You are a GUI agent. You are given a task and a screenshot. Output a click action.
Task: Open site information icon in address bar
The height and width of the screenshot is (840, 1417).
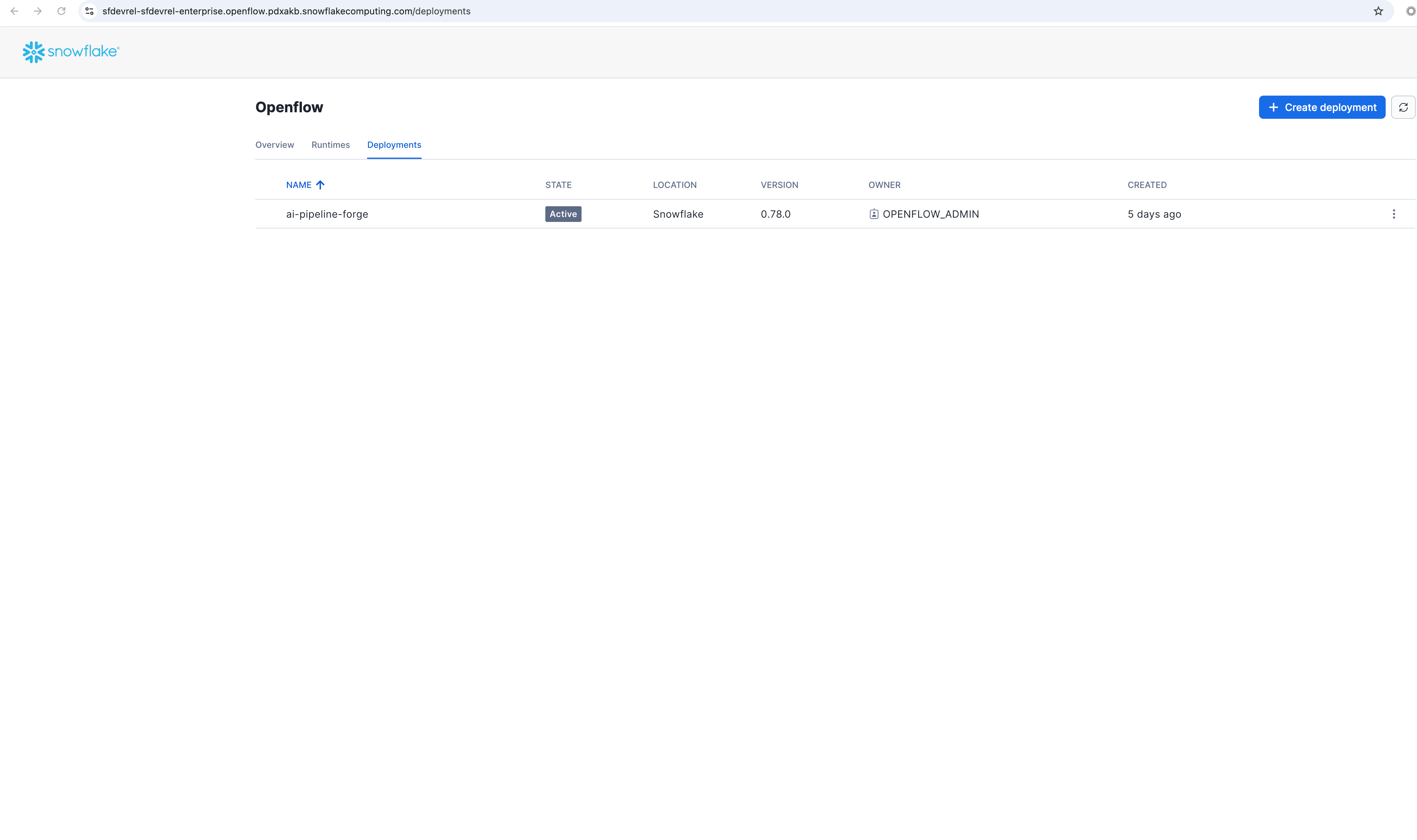[x=89, y=11]
